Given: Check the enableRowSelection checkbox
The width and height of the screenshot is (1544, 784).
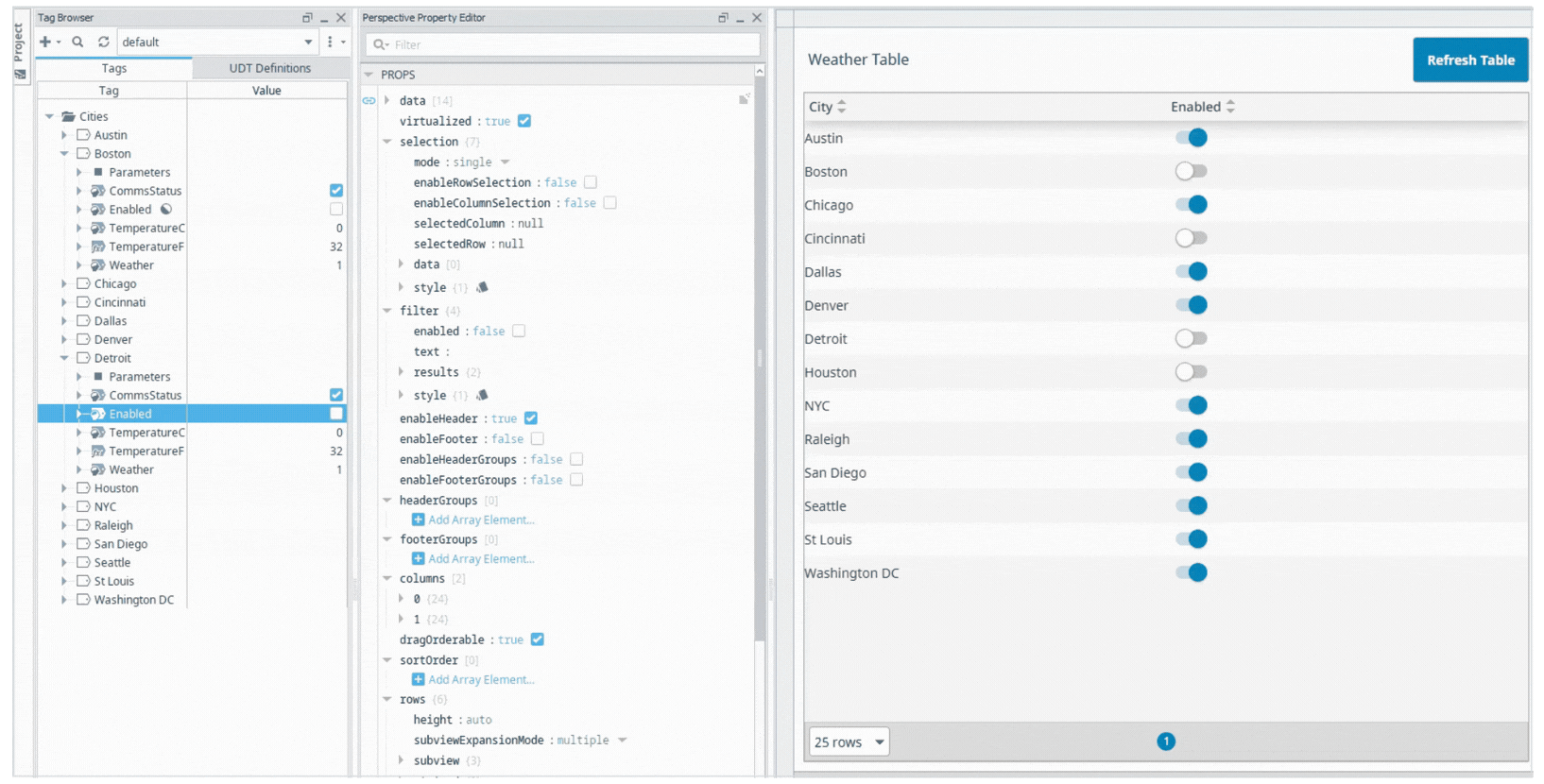Looking at the screenshot, I should (x=591, y=182).
